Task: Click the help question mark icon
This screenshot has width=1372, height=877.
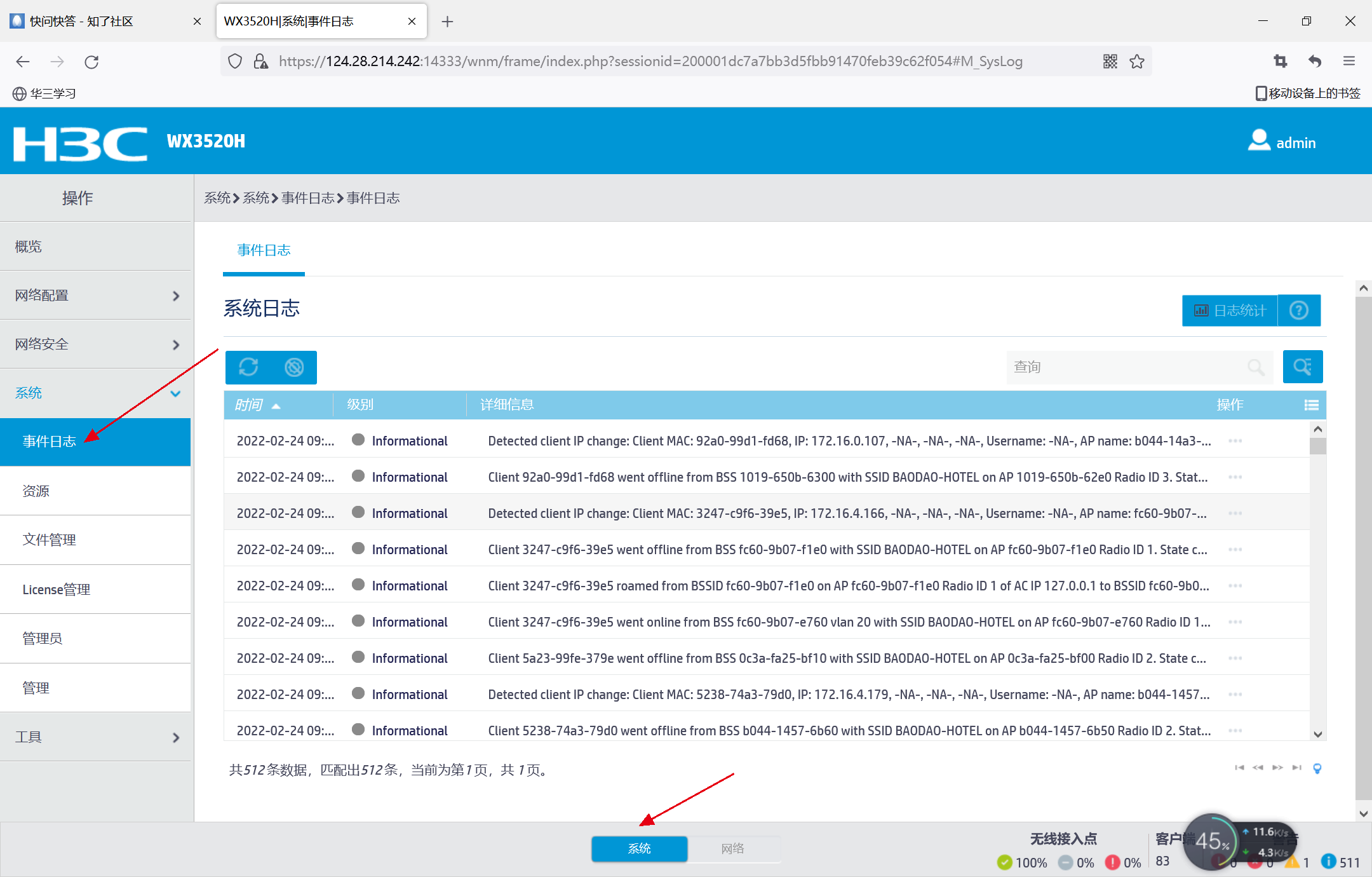Action: point(1299,310)
